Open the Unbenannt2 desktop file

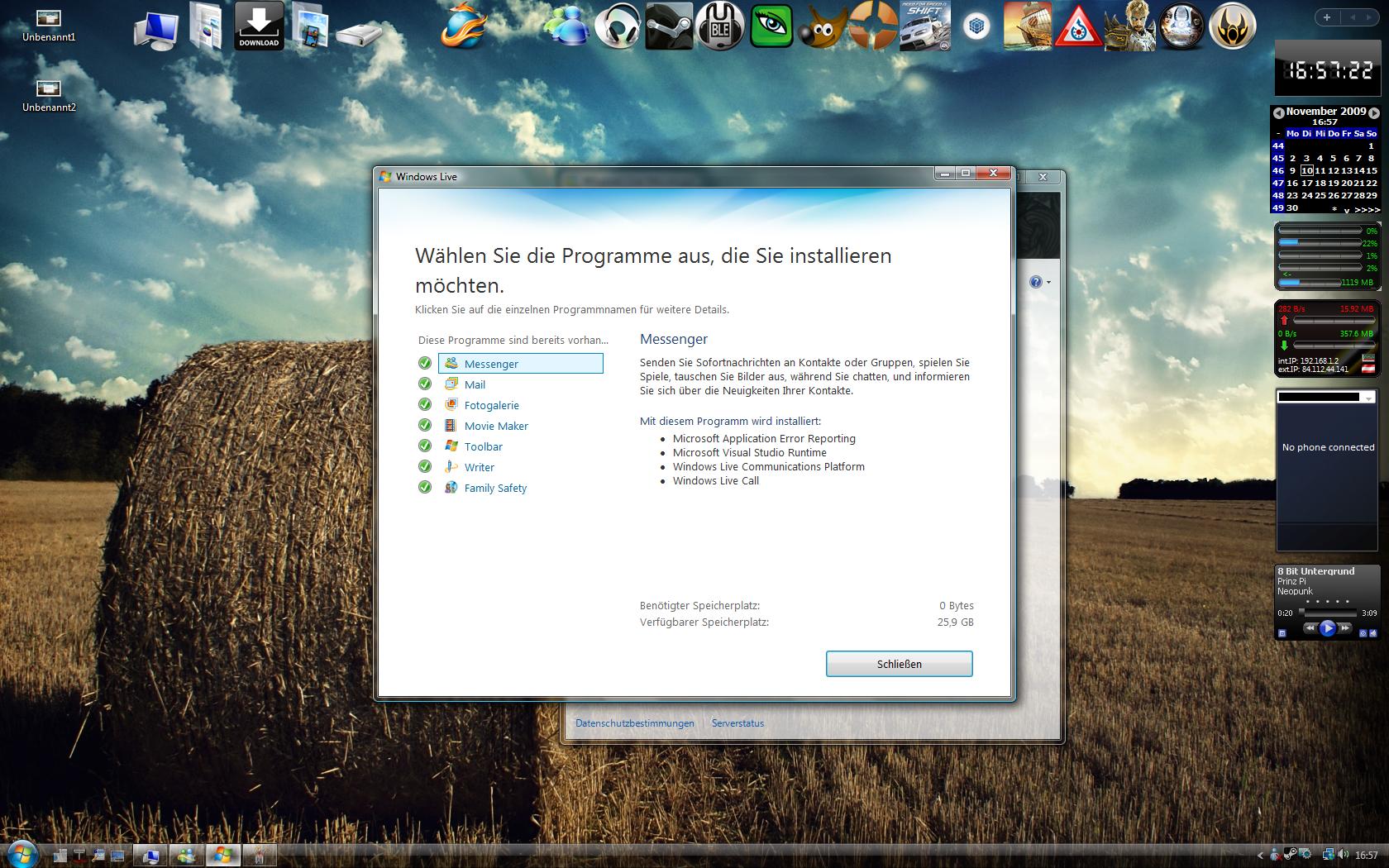click(x=49, y=95)
